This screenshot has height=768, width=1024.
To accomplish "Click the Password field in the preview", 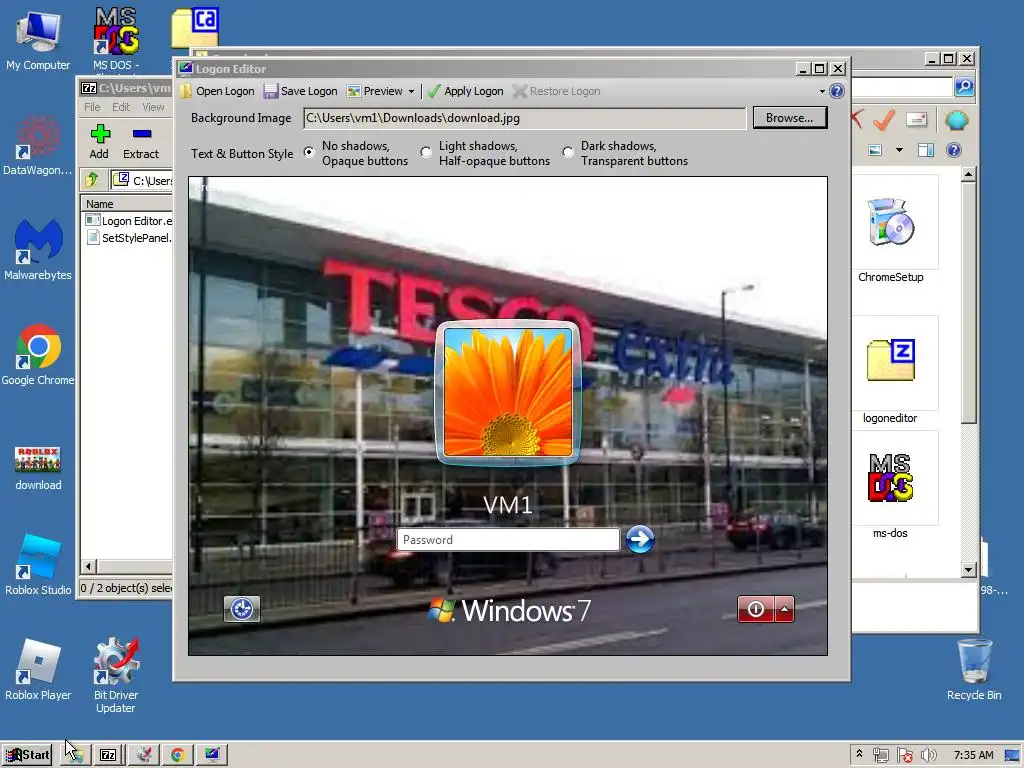I will click(x=508, y=539).
